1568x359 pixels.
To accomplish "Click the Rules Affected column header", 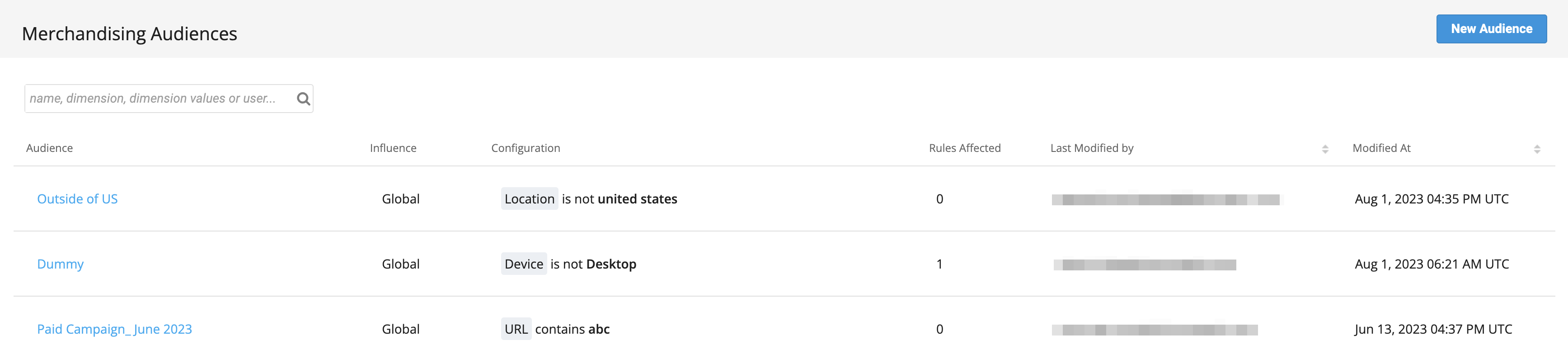I will tap(964, 148).
